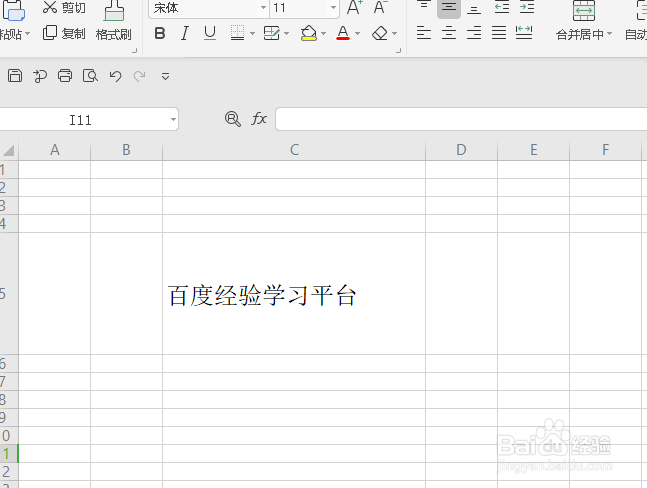Select column C header
The width and height of the screenshot is (647, 488).
click(294, 150)
